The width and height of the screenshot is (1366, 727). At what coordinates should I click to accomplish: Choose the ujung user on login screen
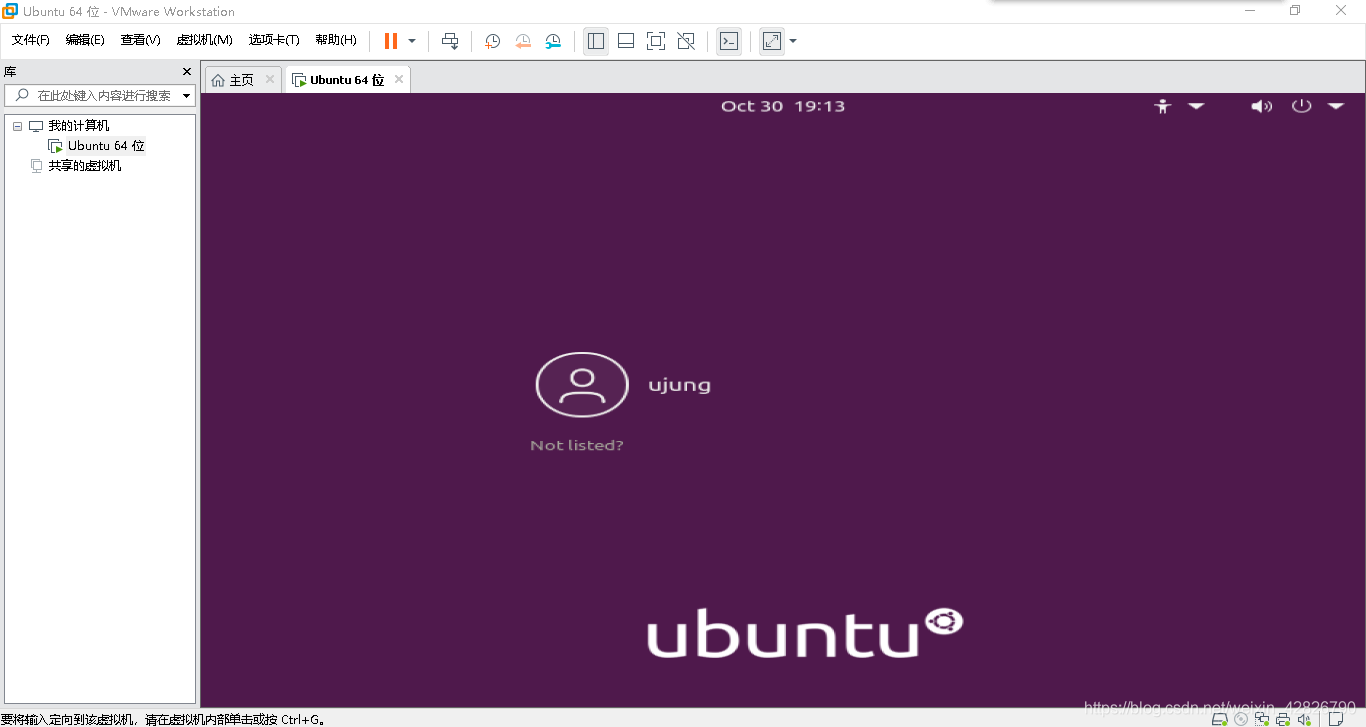click(x=679, y=385)
